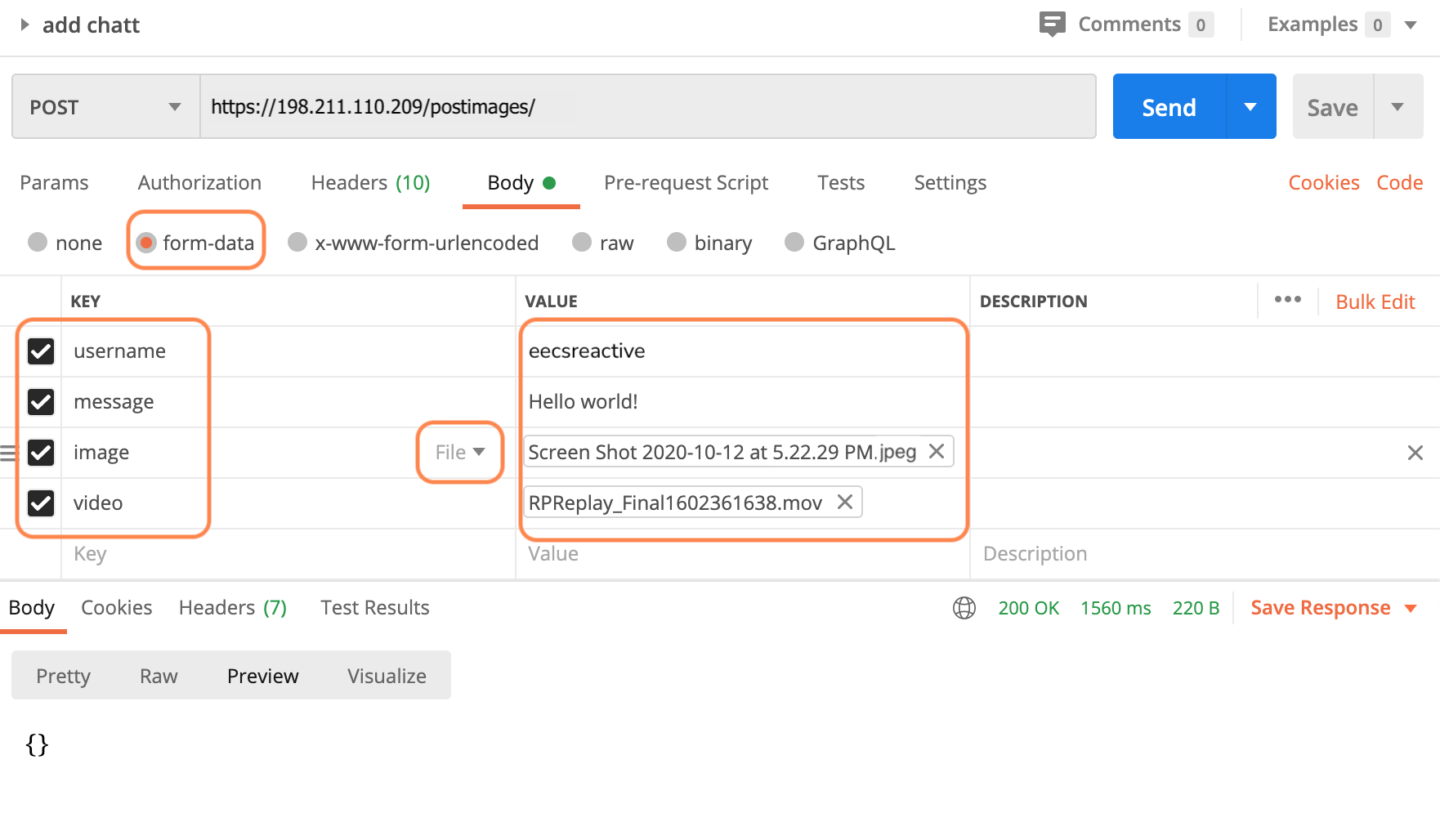Click the request URL input field
The width and height of the screenshot is (1440, 840).
[x=647, y=107]
